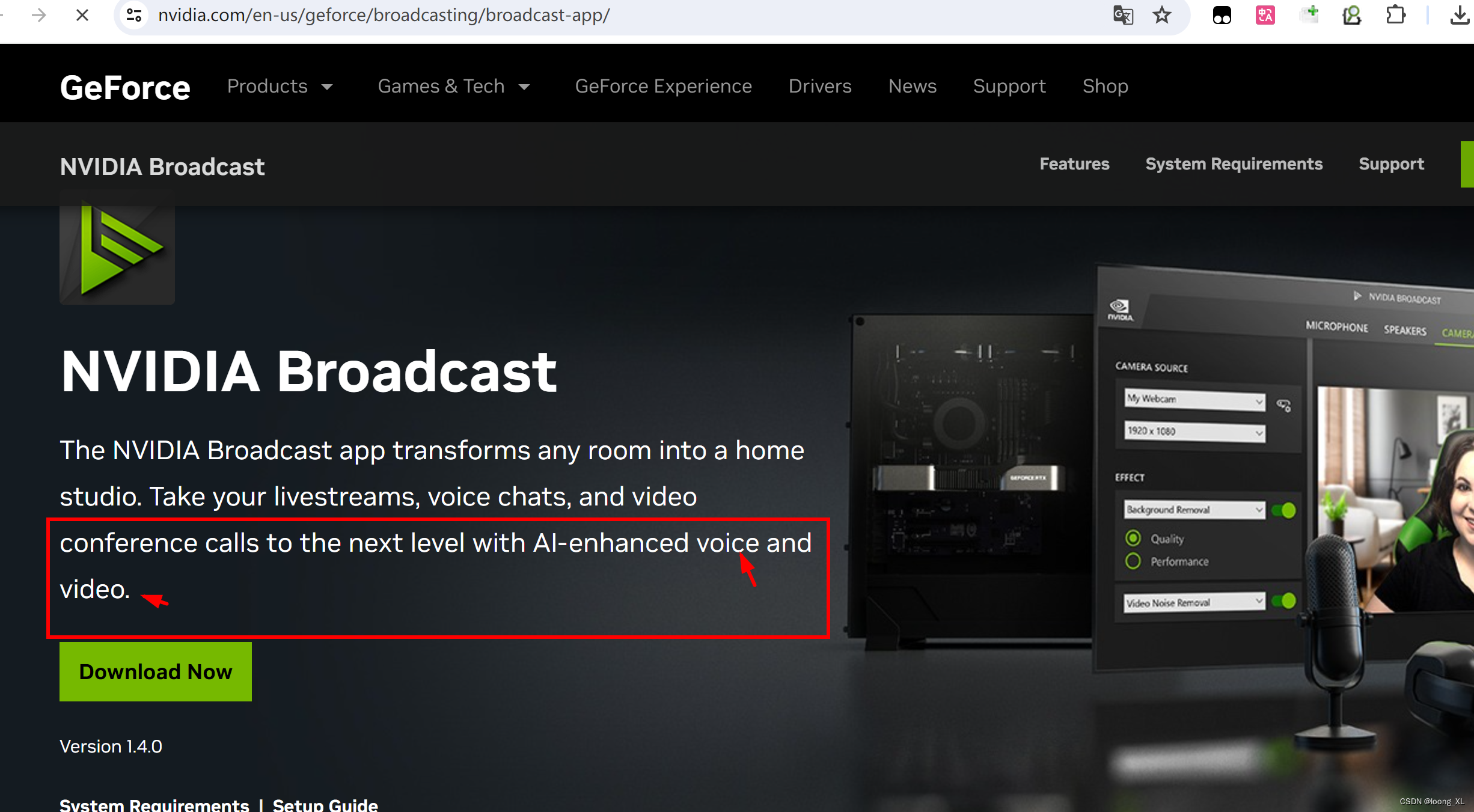Click the Google Translate icon in address bar
Viewport: 1474px width, 812px height.
point(1122,15)
